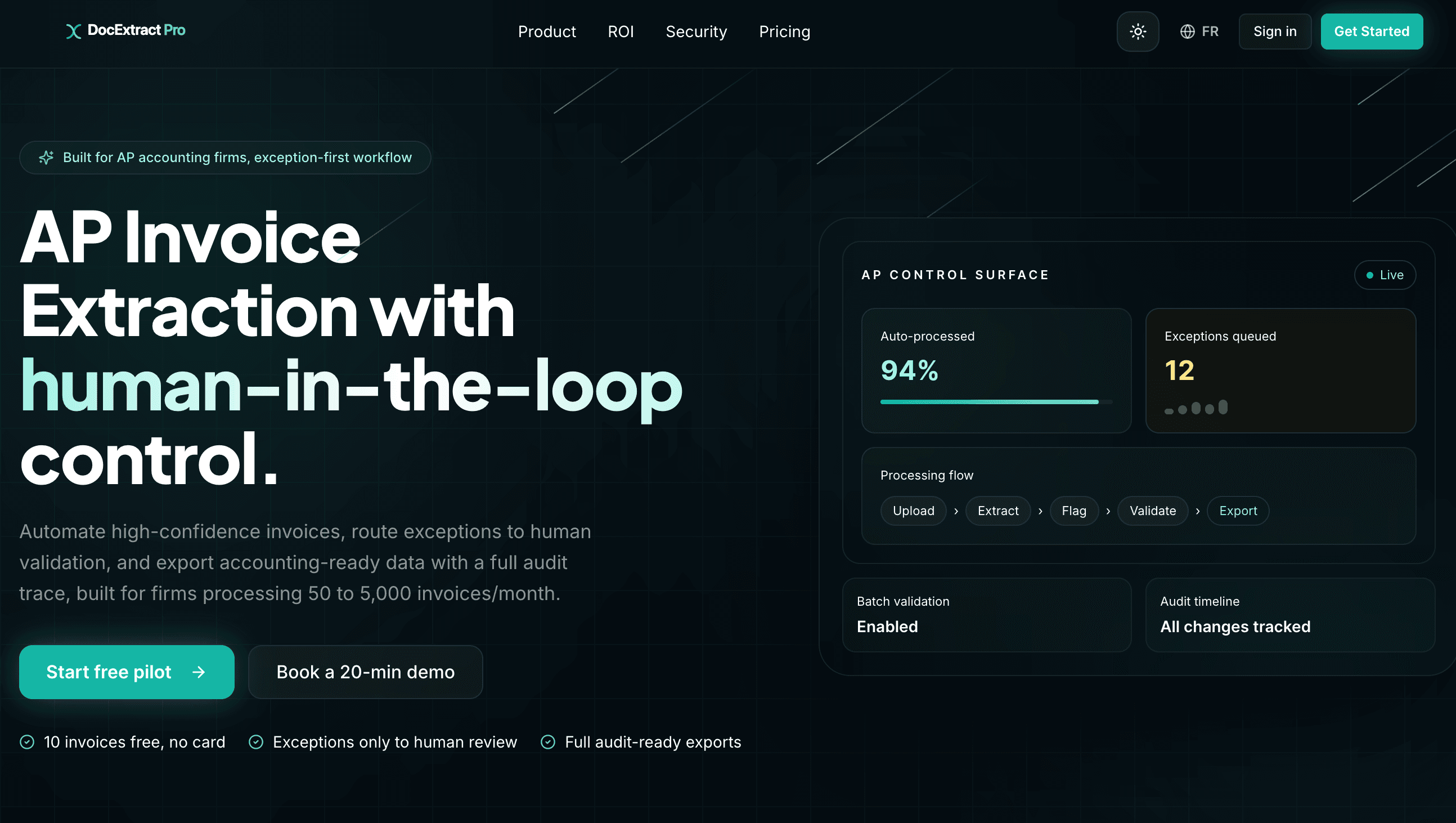Go to the ROI nav item
This screenshot has height=823, width=1456.
[x=621, y=32]
